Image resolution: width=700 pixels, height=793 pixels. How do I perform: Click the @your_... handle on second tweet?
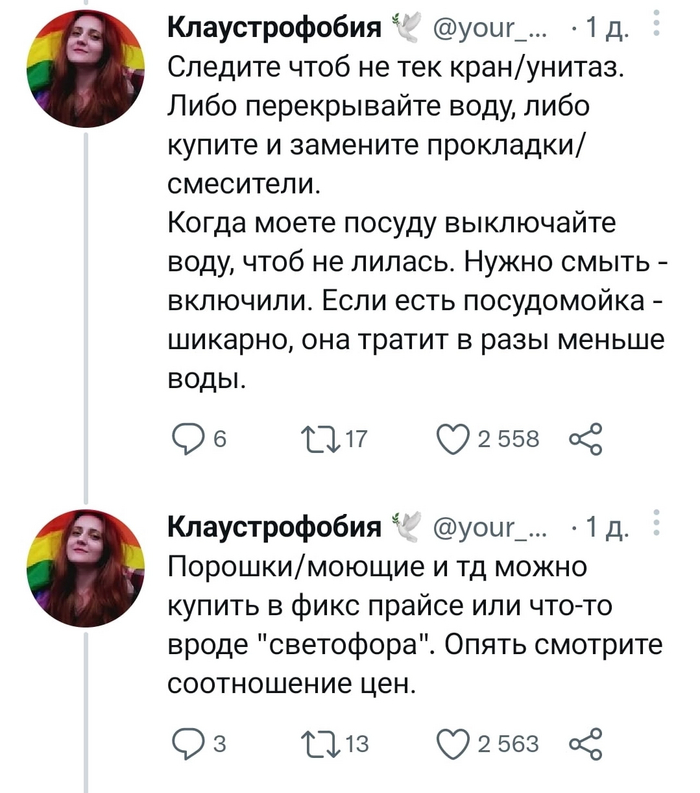490,529
